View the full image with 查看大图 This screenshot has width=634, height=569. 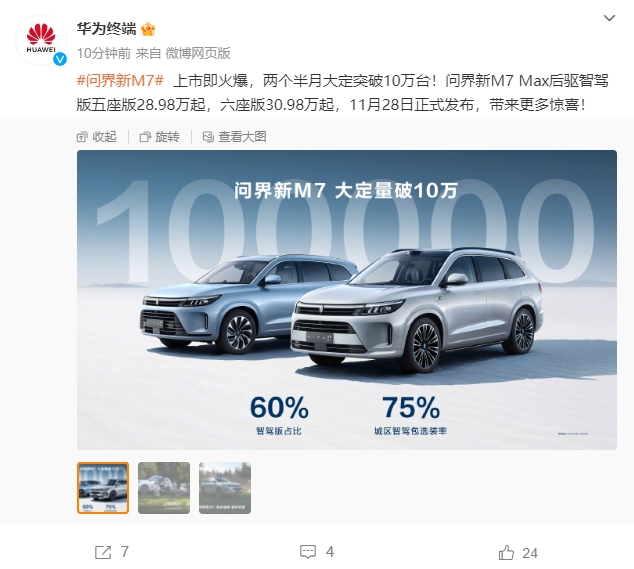tap(235, 137)
